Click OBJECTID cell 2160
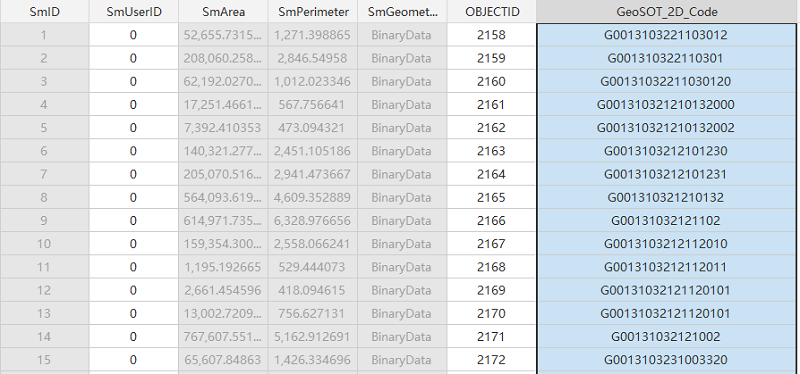Image resolution: width=800 pixels, height=374 pixels. [x=492, y=81]
